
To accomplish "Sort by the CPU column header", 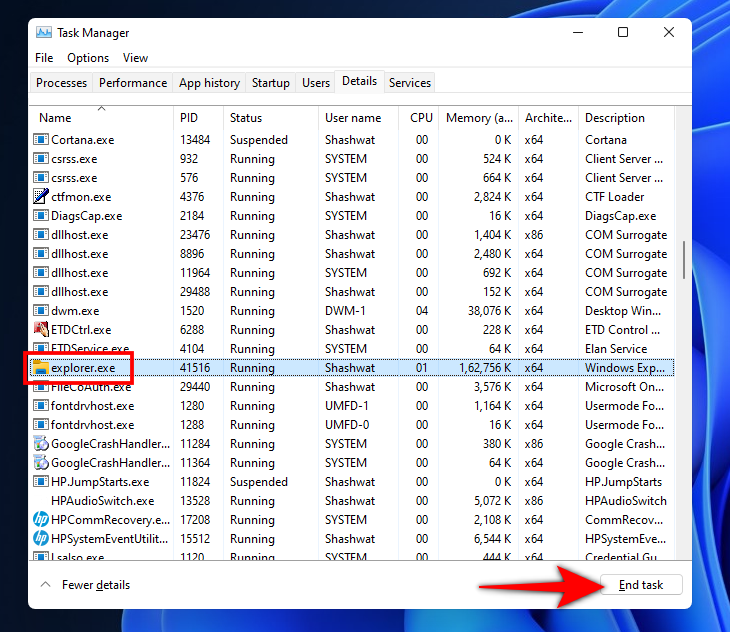I will coord(421,118).
